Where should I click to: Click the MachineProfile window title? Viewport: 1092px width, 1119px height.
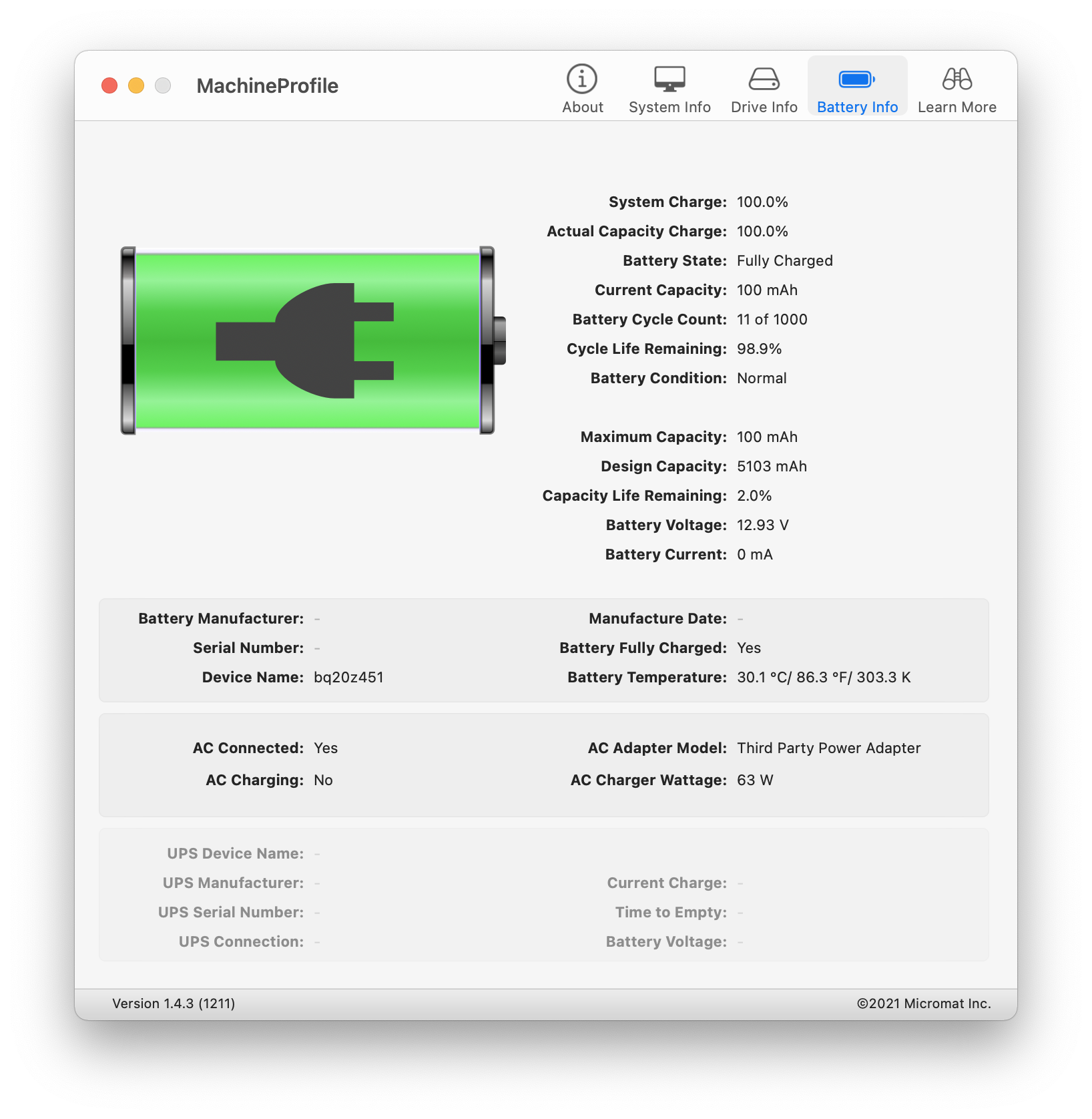pyautogui.click(x=267, y=86)
